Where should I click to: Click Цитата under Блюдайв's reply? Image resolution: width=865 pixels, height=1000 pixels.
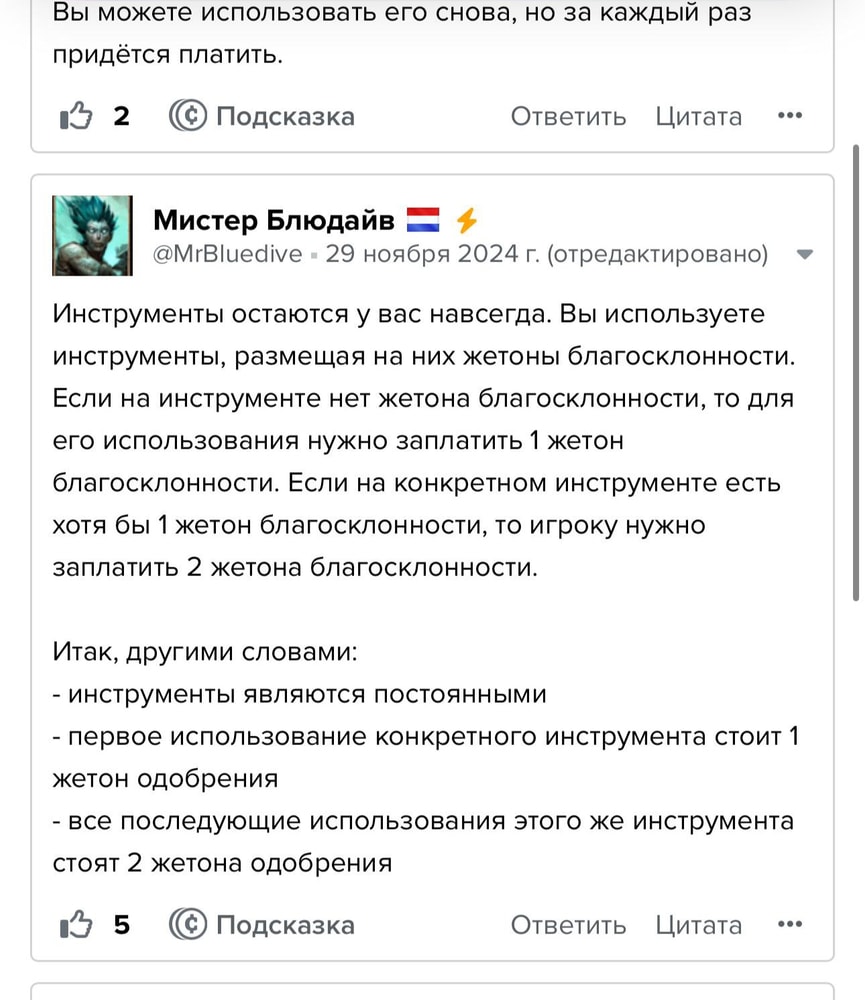click(698, 924)
